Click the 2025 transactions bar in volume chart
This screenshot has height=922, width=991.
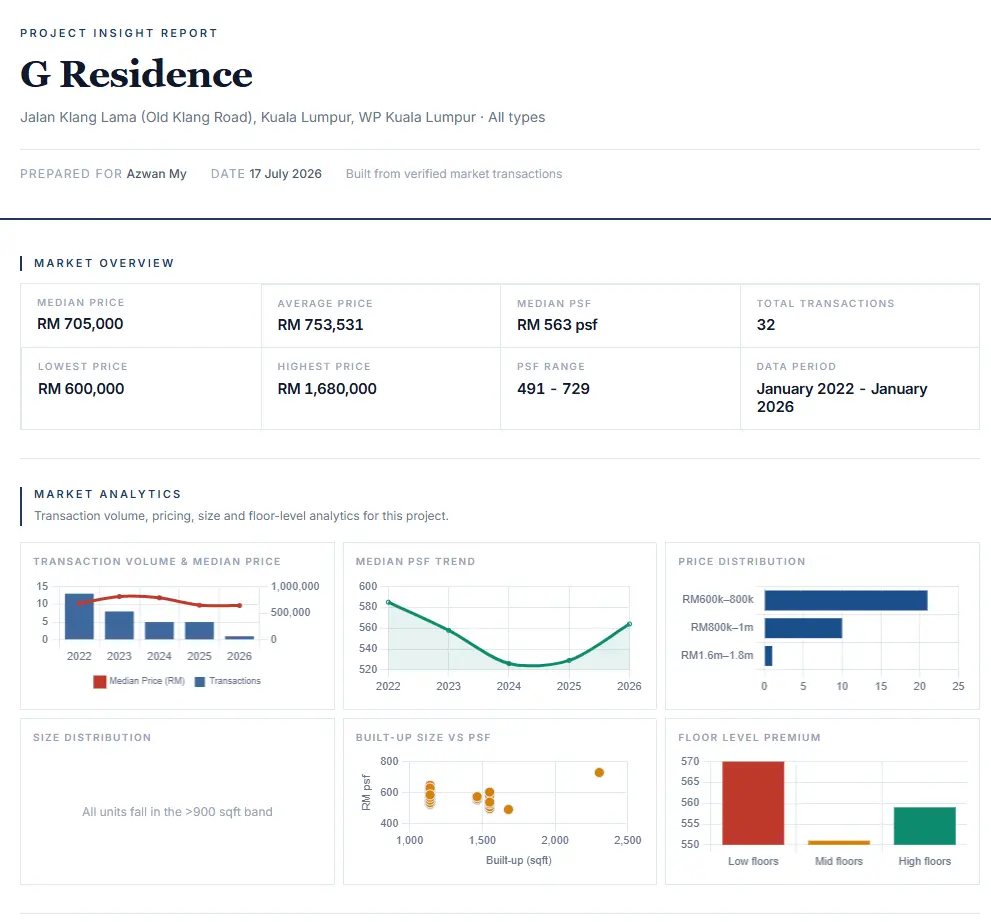199,631
